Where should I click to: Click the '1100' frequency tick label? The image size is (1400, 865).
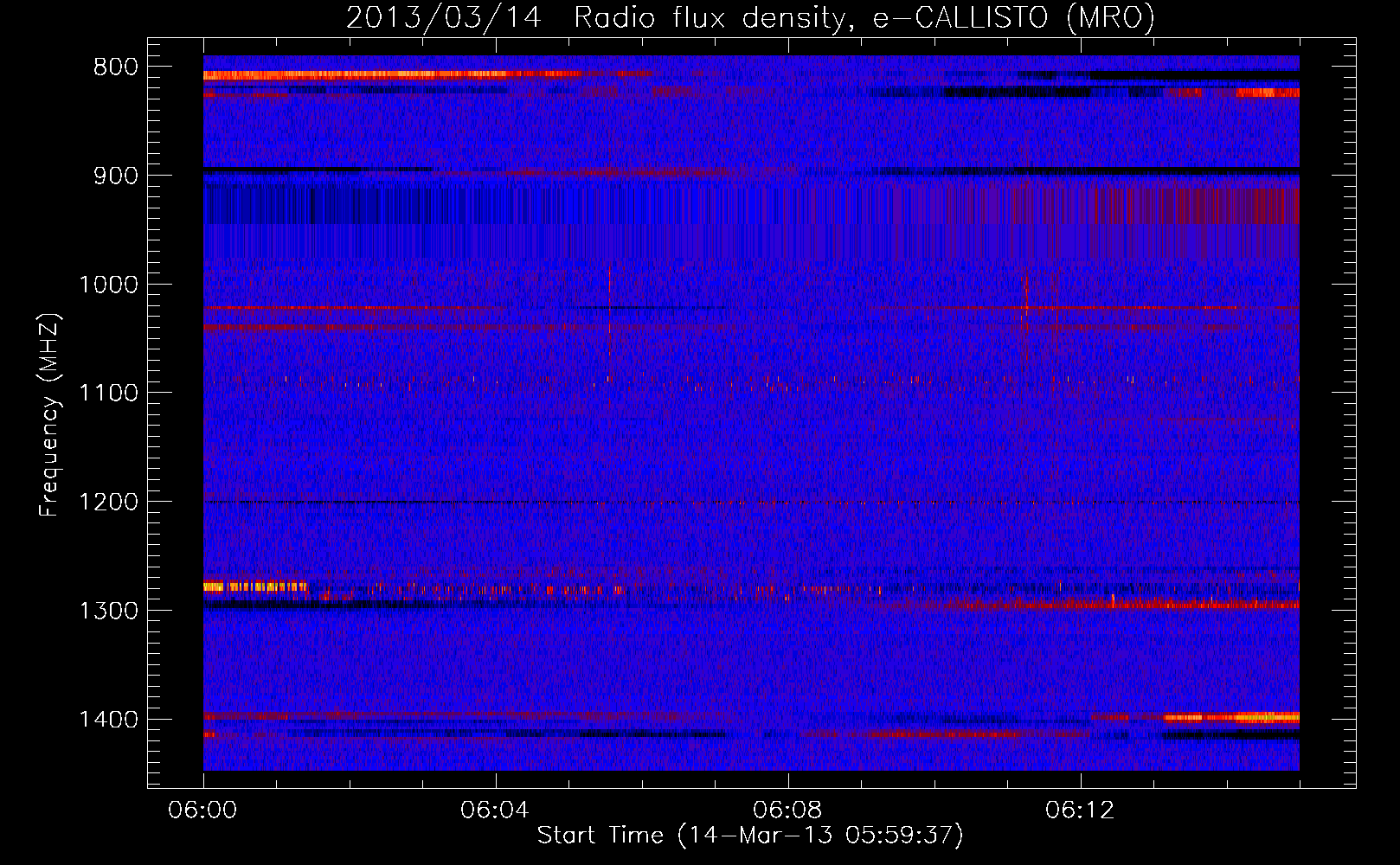(x=108, y=394)
